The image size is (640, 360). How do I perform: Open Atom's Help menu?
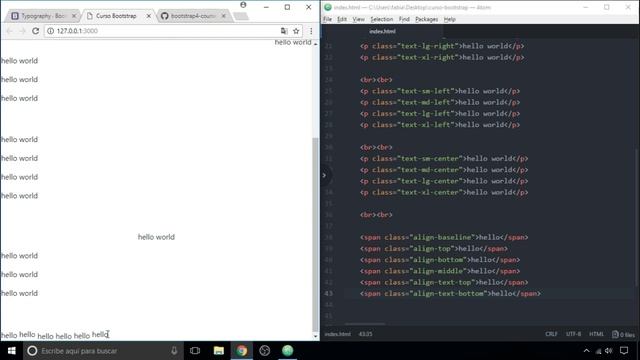click(x=449, y=19)
